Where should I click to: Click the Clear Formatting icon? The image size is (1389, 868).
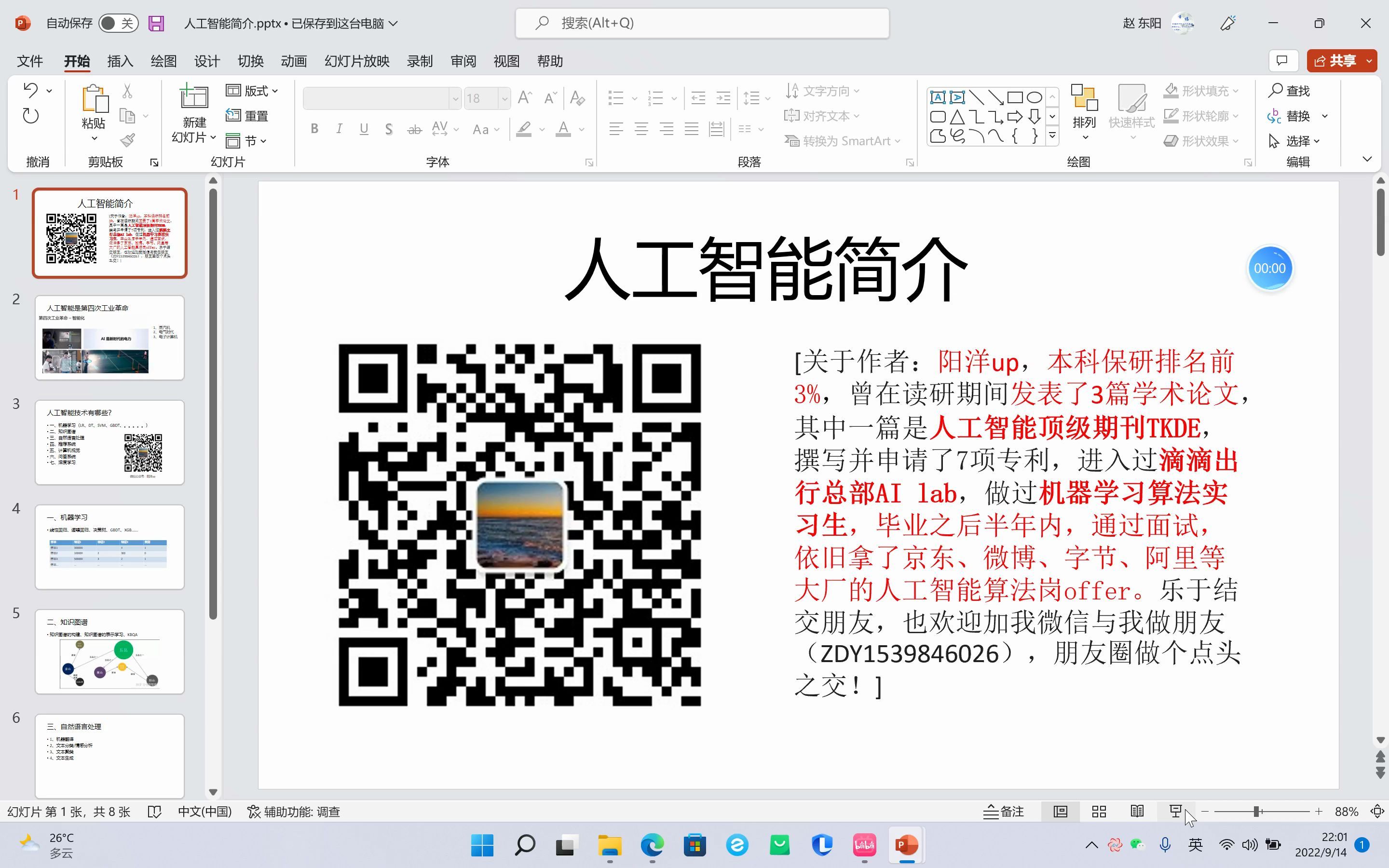[577, 97]
